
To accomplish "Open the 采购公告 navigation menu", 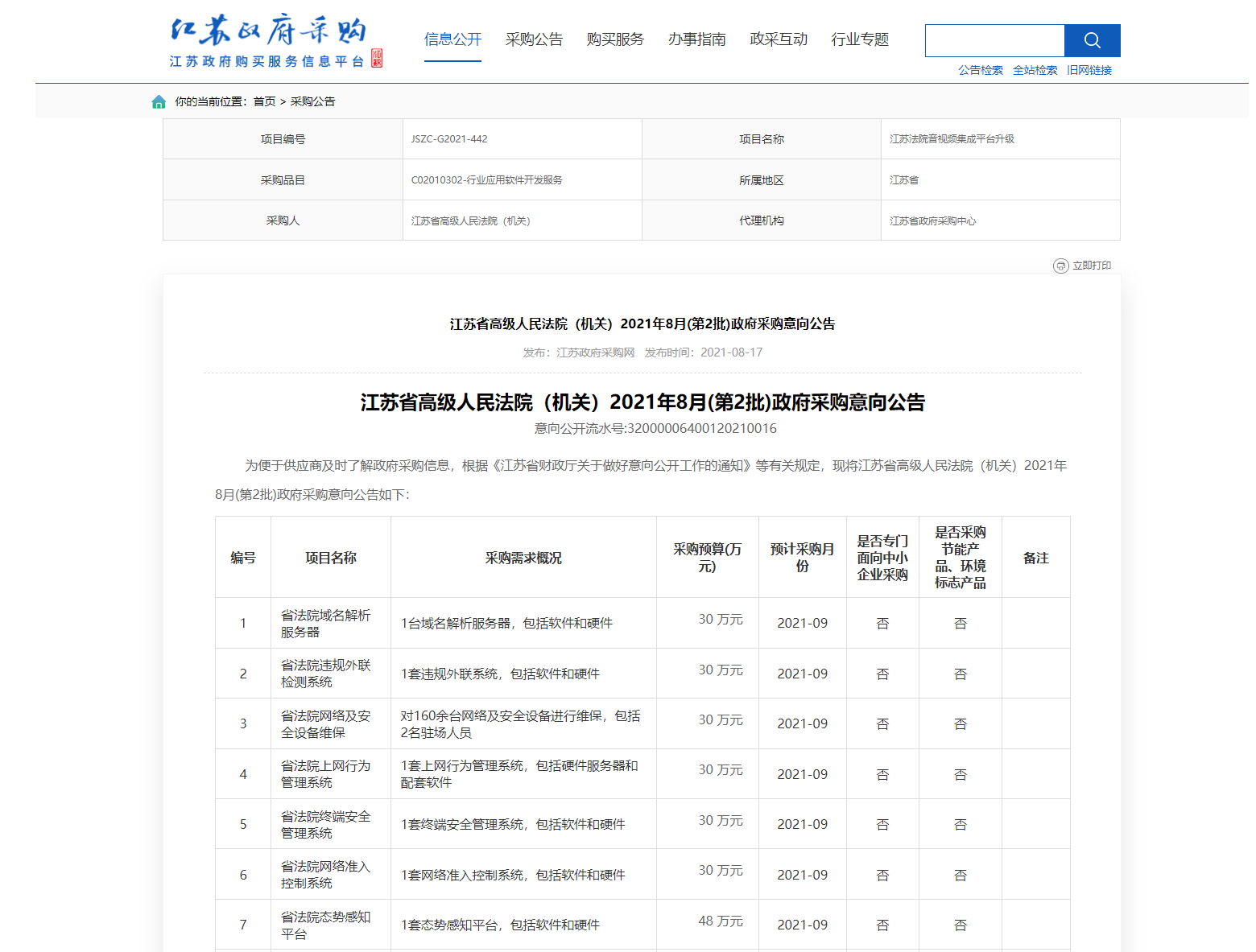I will 534,39.
